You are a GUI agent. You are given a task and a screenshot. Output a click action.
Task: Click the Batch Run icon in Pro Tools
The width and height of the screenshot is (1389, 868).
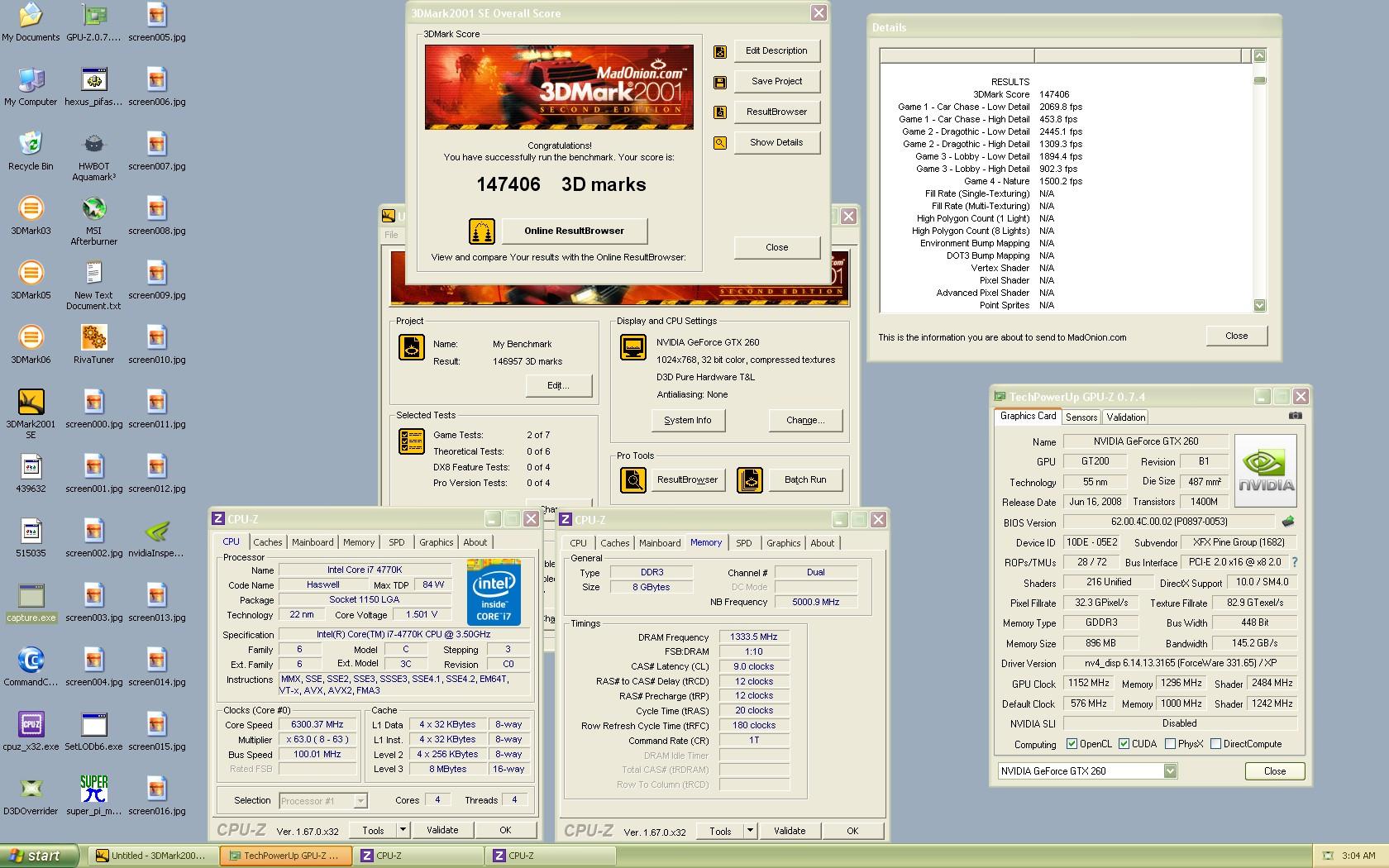[750, 480]
